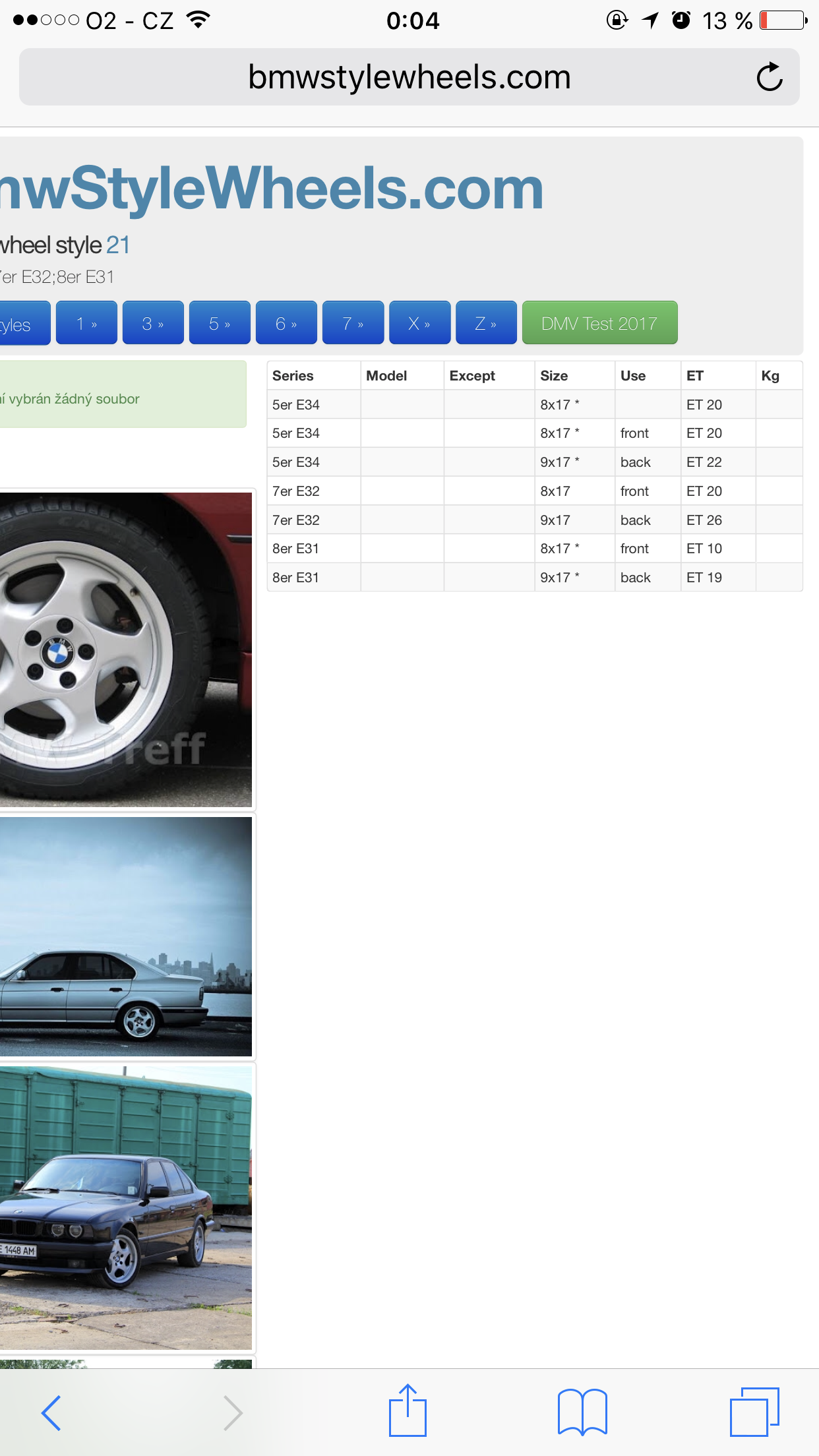This screenshot has height=1456, width=819.
Task: Select 'back' in the ET 19 row
Action: pos(648,578)
